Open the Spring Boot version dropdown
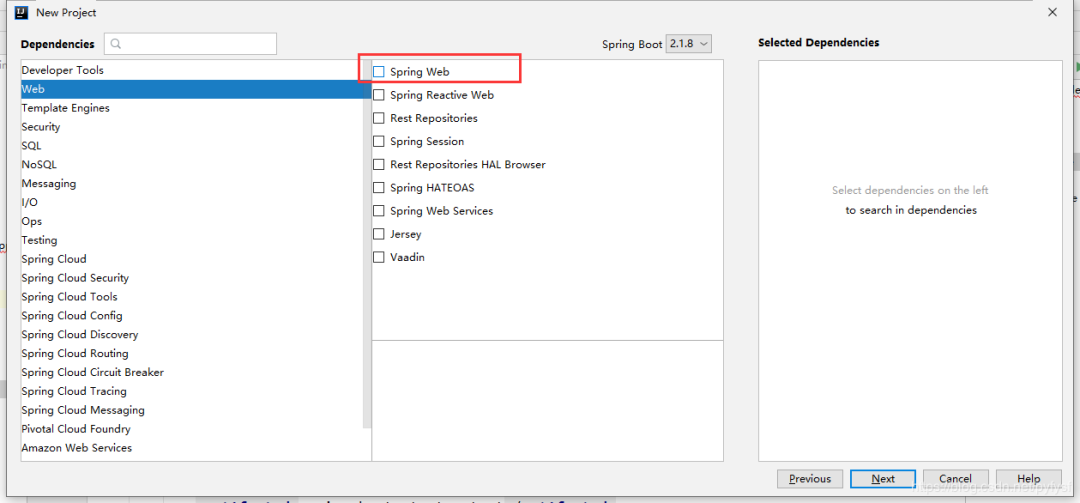Image resolution: width=1080 pixels, height=503 pixels. [x=688, y=44]
